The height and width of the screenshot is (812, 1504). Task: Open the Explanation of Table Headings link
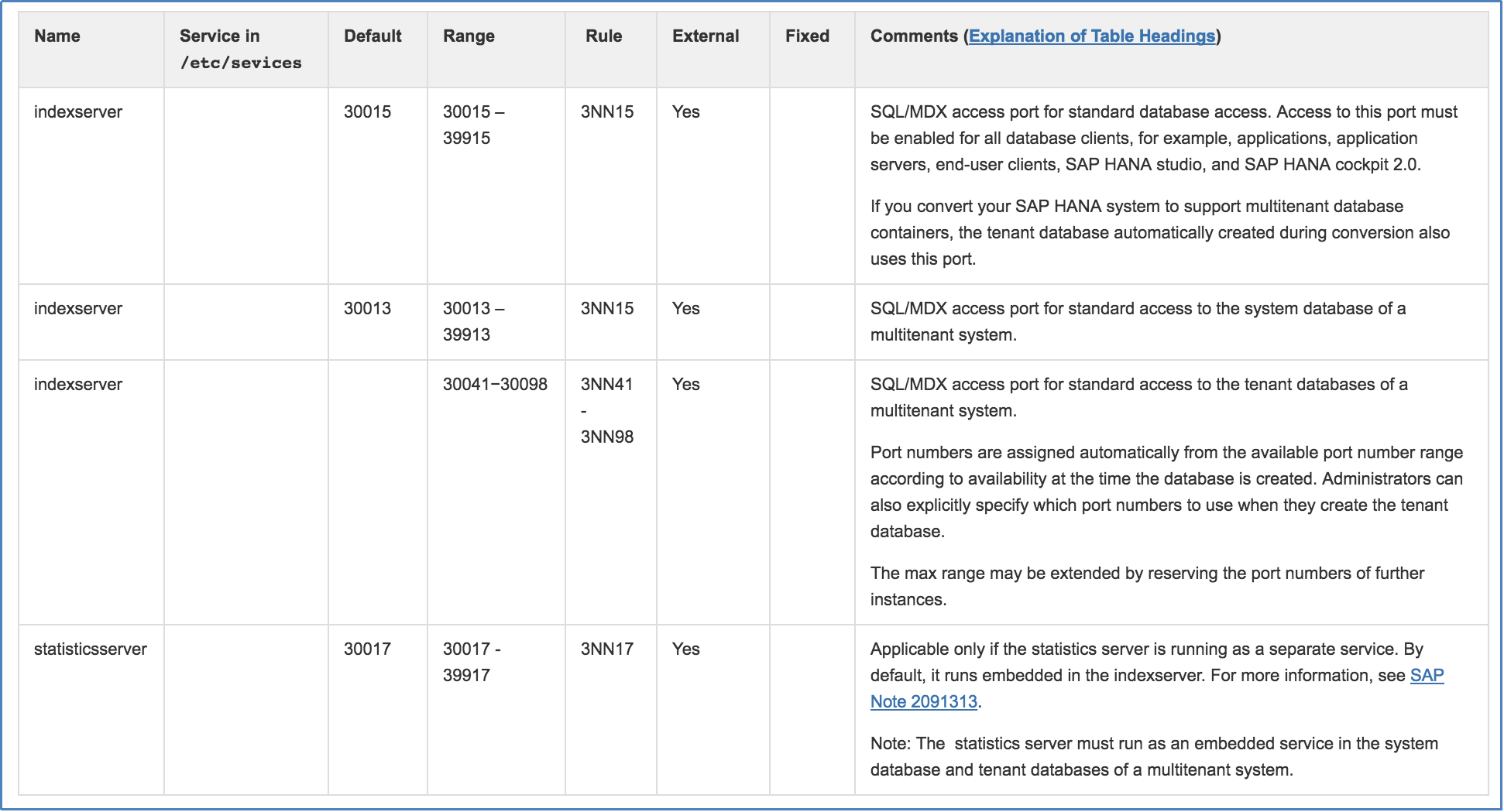tap(1091, 36)
